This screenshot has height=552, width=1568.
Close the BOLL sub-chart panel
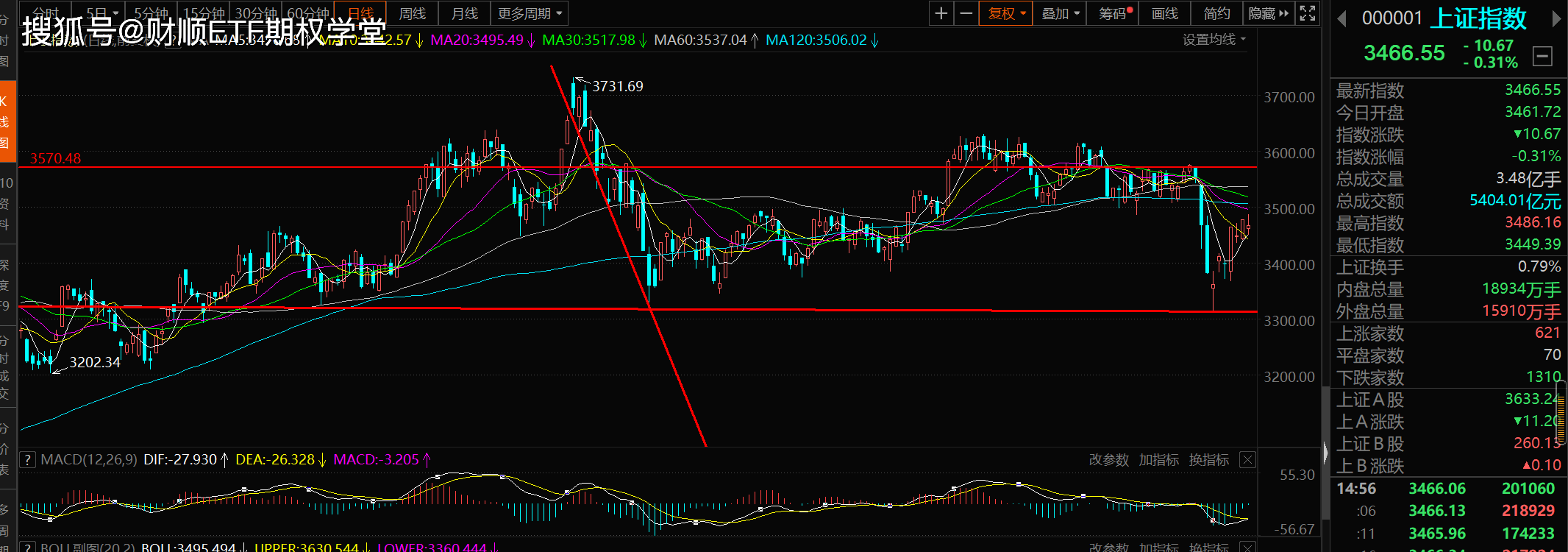1247,547
